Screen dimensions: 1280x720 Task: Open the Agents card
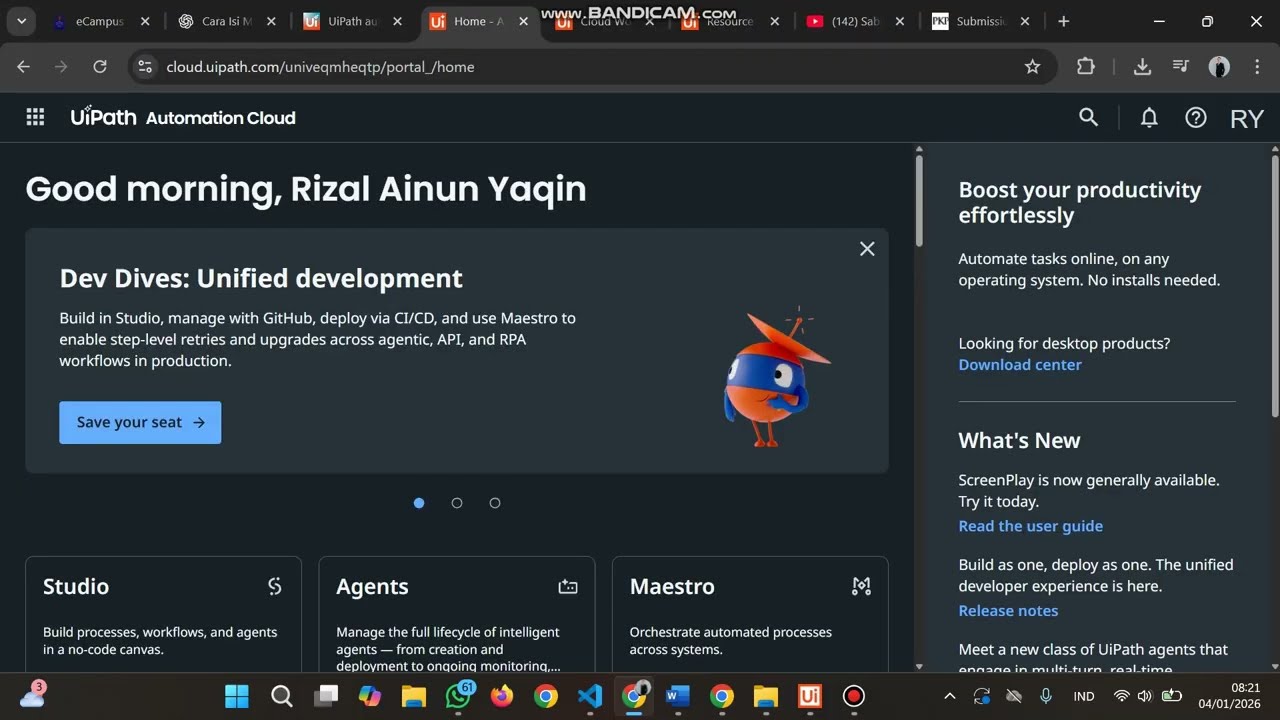coord(456,614)
